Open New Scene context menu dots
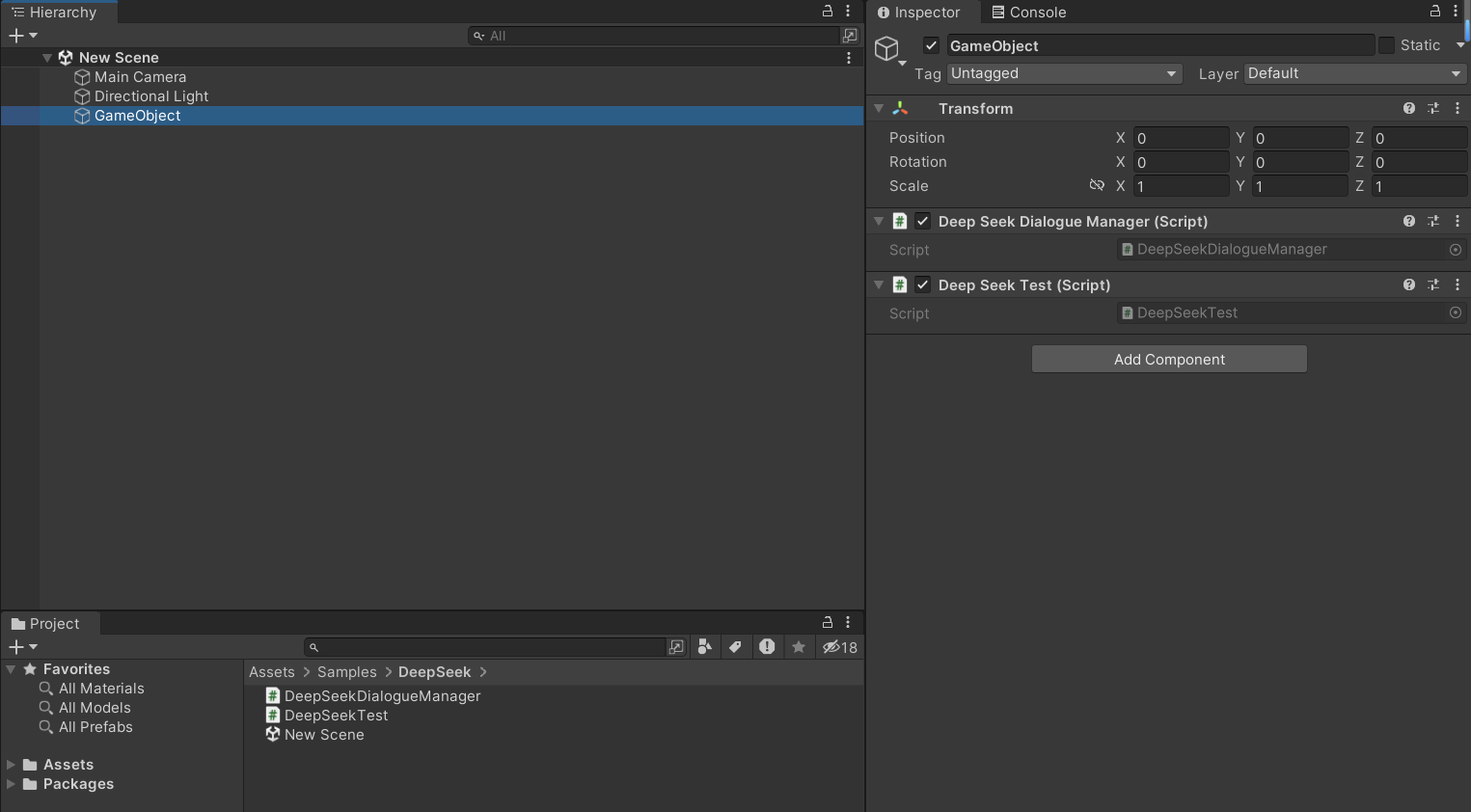This screenshot has height=812, width=1471. tap(849, 58)
